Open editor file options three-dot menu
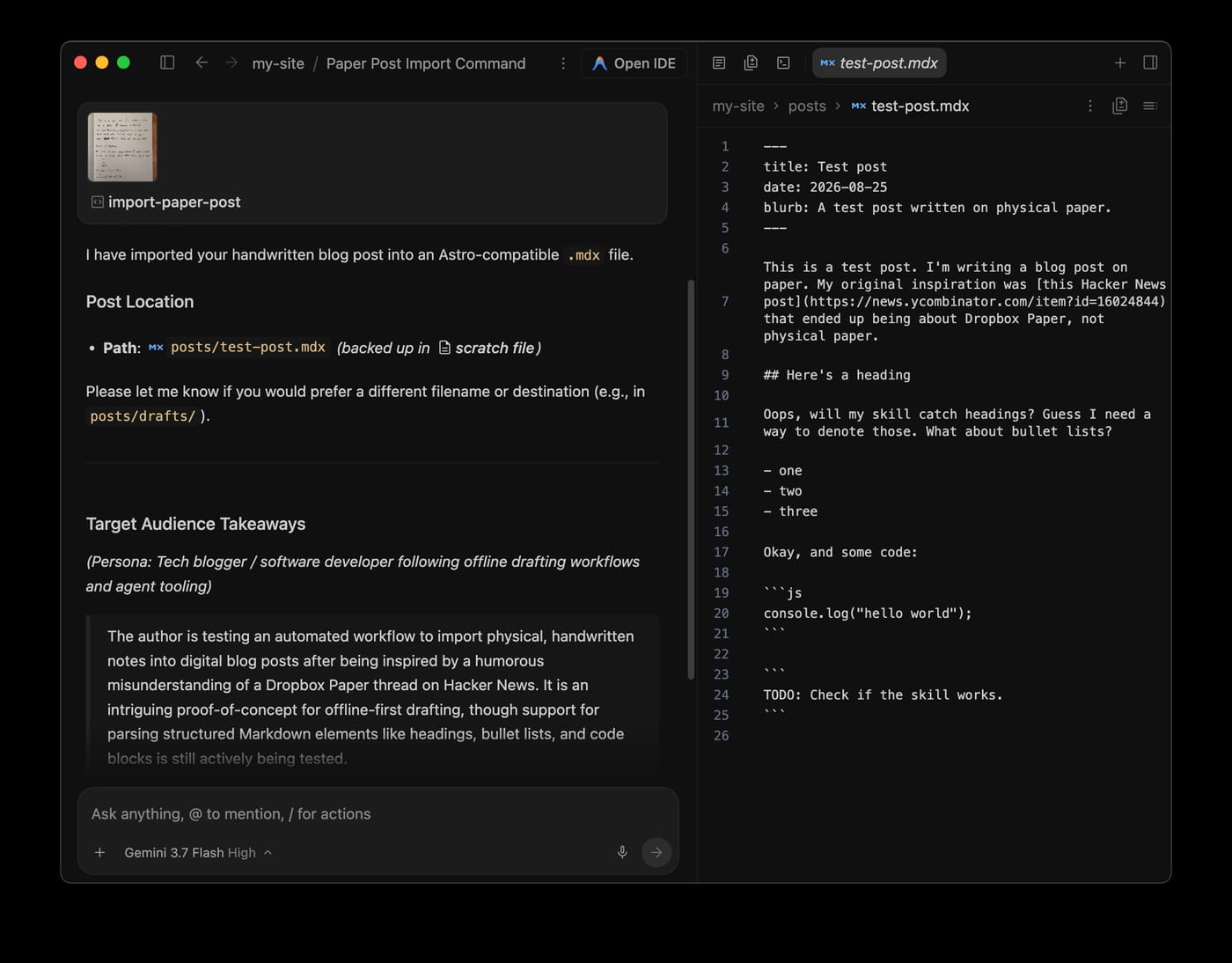Image resolution: width=1232 pixels, height=963 pixels. click(x=1090, y=106)
